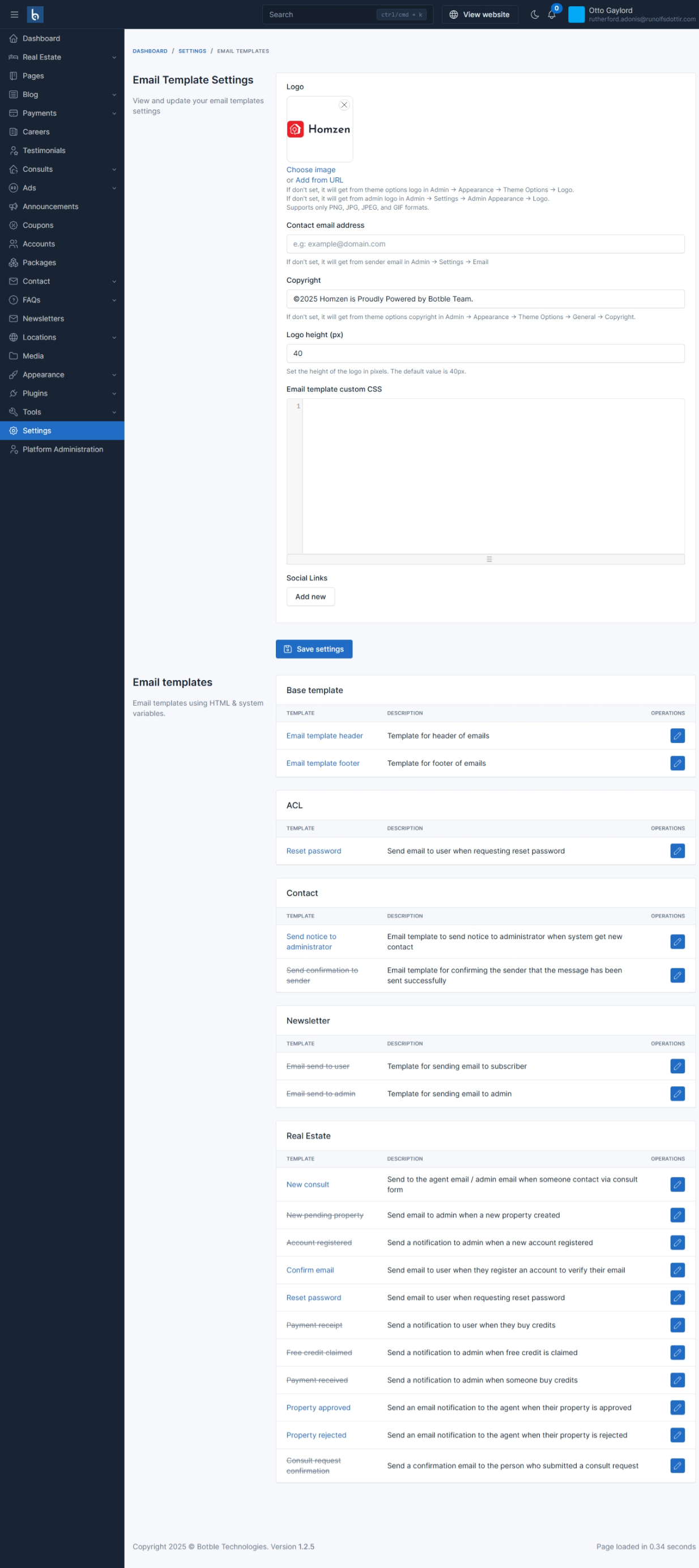Edit New consult template pencil icon

point(677,1183)
